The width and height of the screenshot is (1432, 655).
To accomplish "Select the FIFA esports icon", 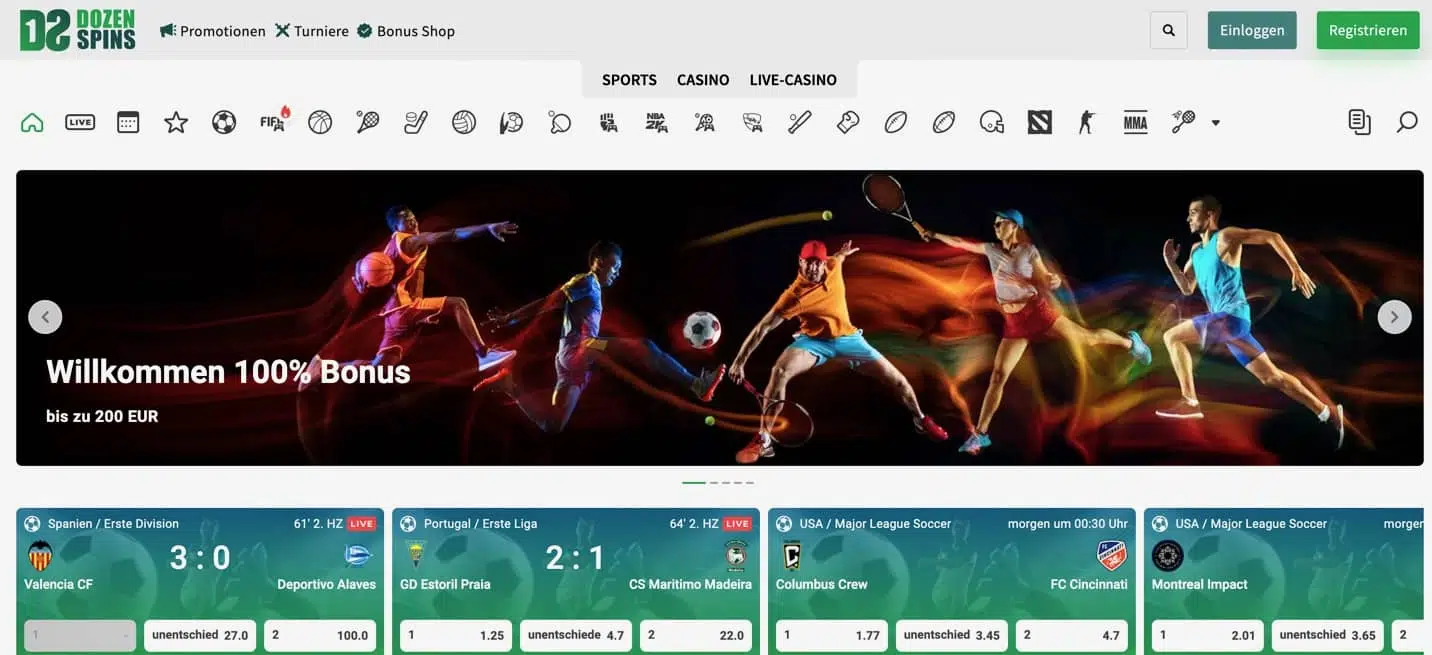I will click(x=273, y=121).
